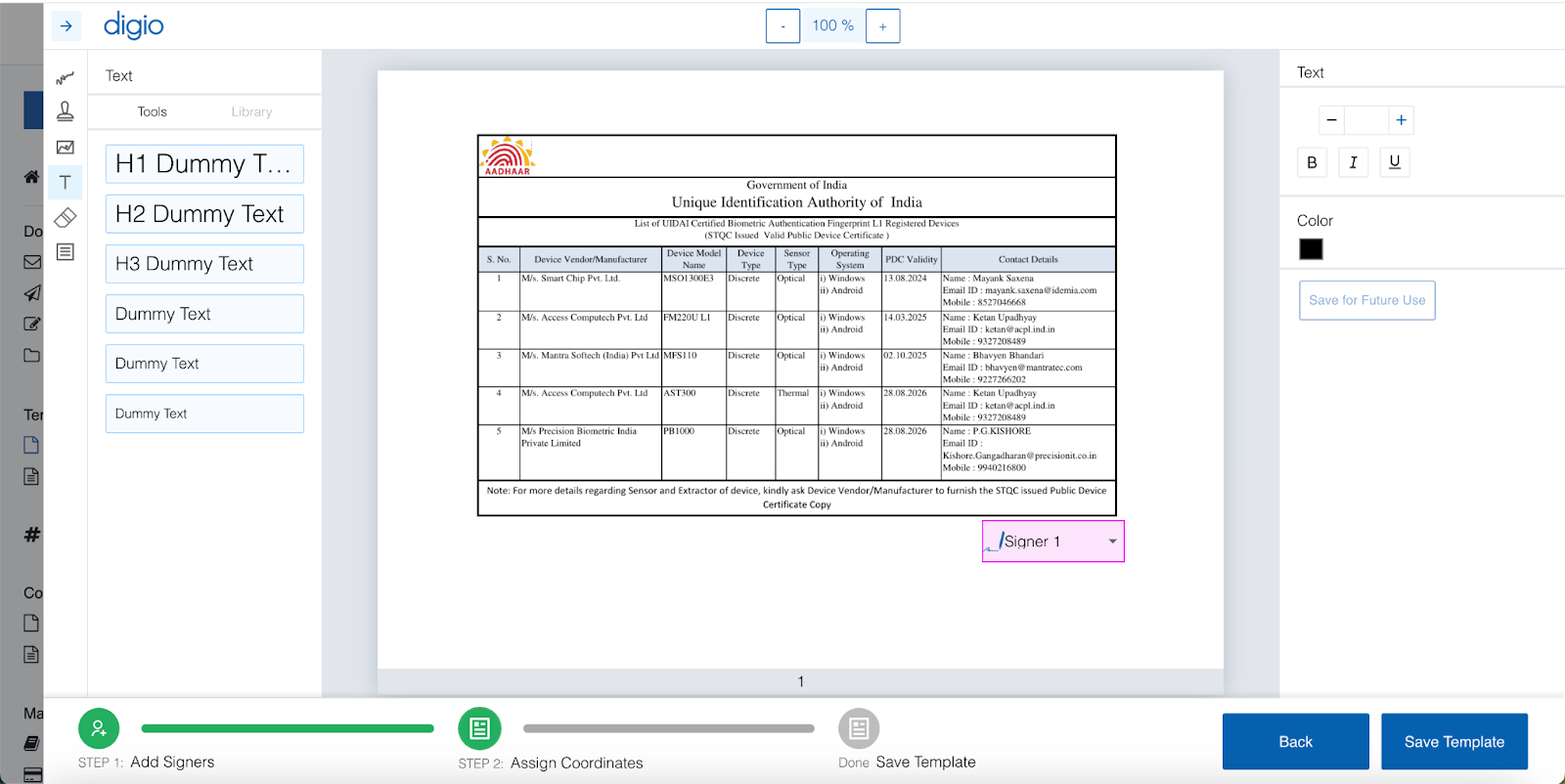
Task: Click the blue file icon in the background sidebar
Action: [31, 445]
